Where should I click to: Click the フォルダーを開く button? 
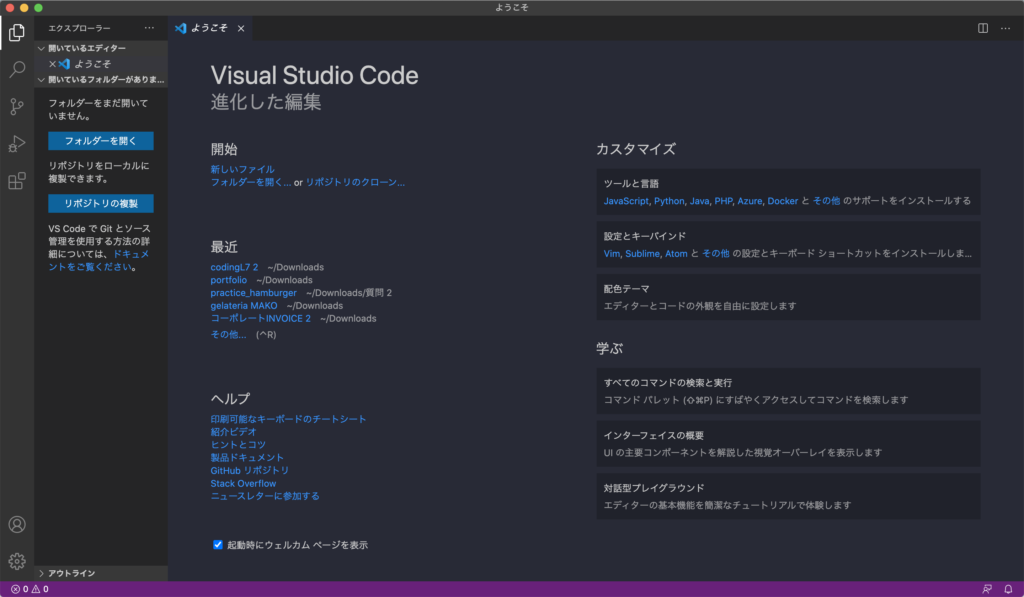(101, 141)
